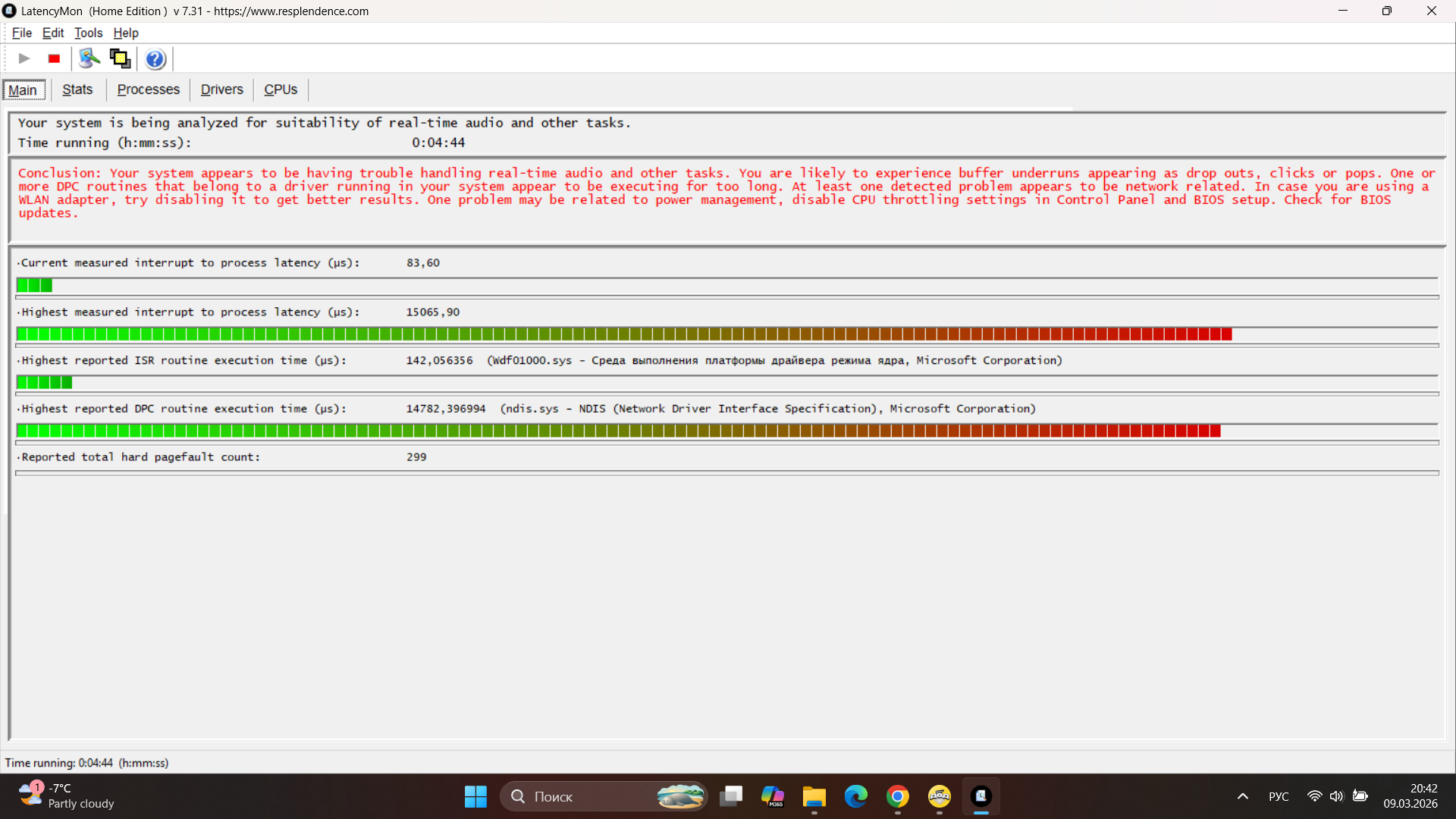Screen dimensions: 1456x819
Task: Click the ISR routine execution time bar
Action: click(726, 382)
